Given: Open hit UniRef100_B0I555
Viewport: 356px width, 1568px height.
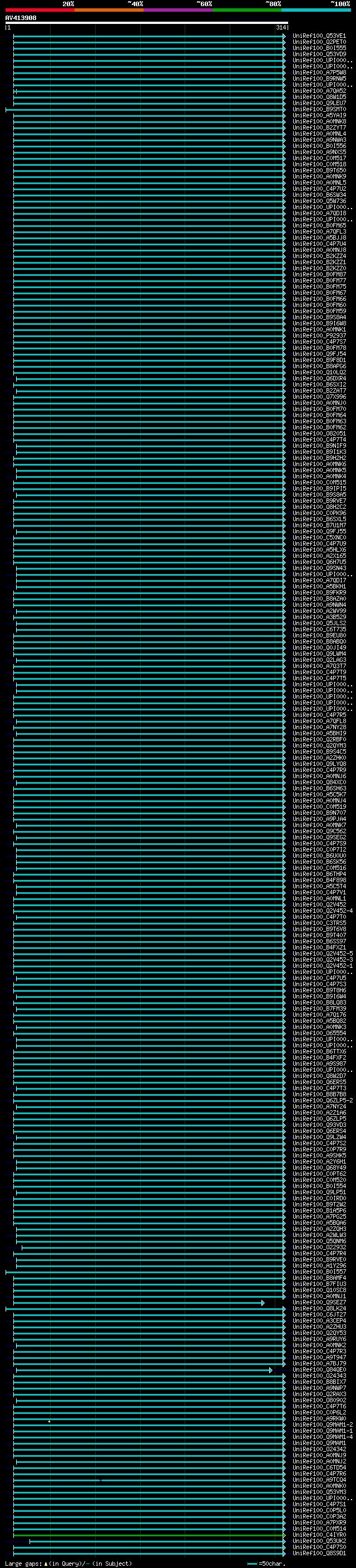Looking at the screenshot, I should pos(319,48).
